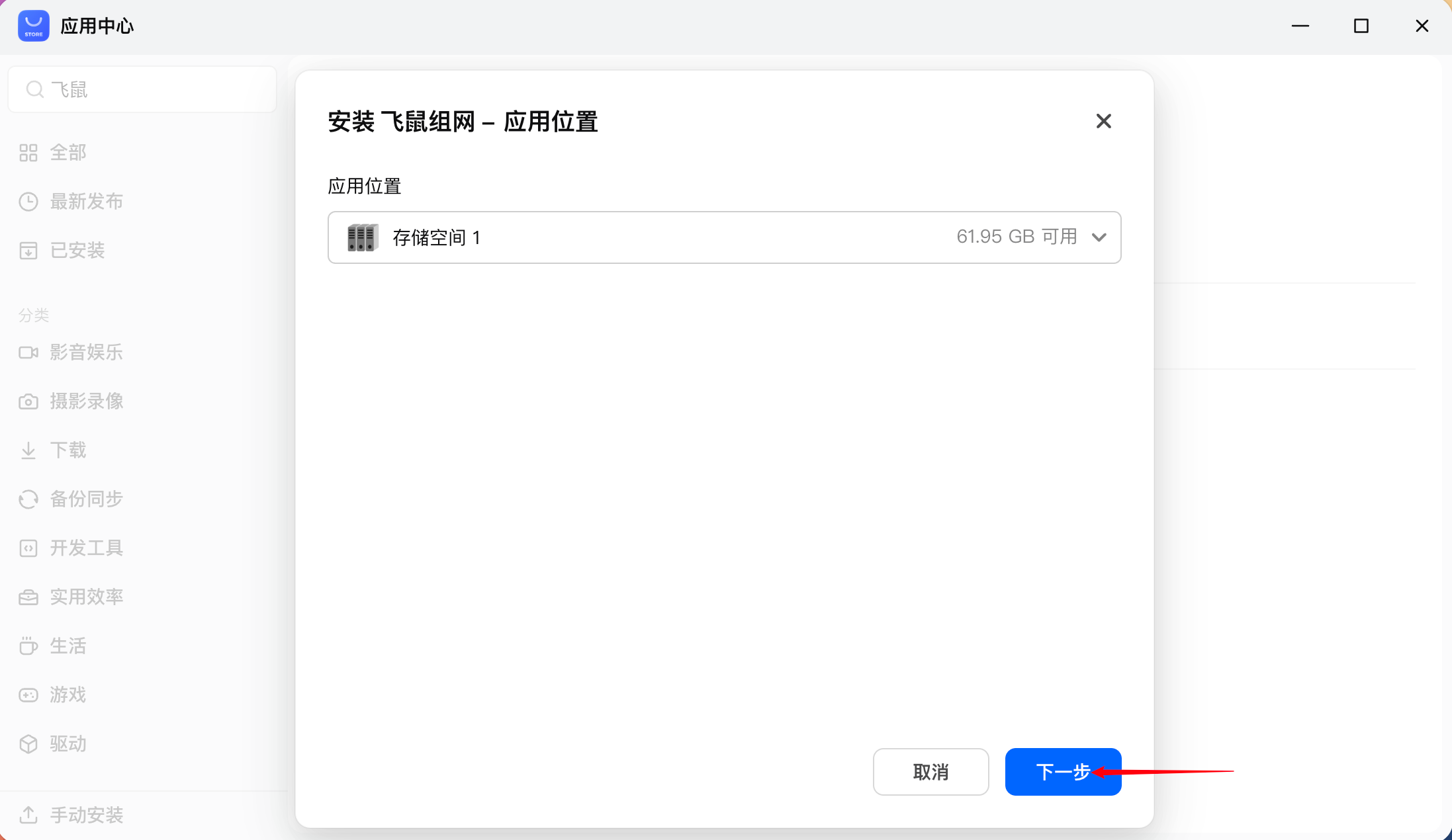Select the 开发工具 category
The height and width of the screenshot is (840, 1452).
click(x=87, y=548)
